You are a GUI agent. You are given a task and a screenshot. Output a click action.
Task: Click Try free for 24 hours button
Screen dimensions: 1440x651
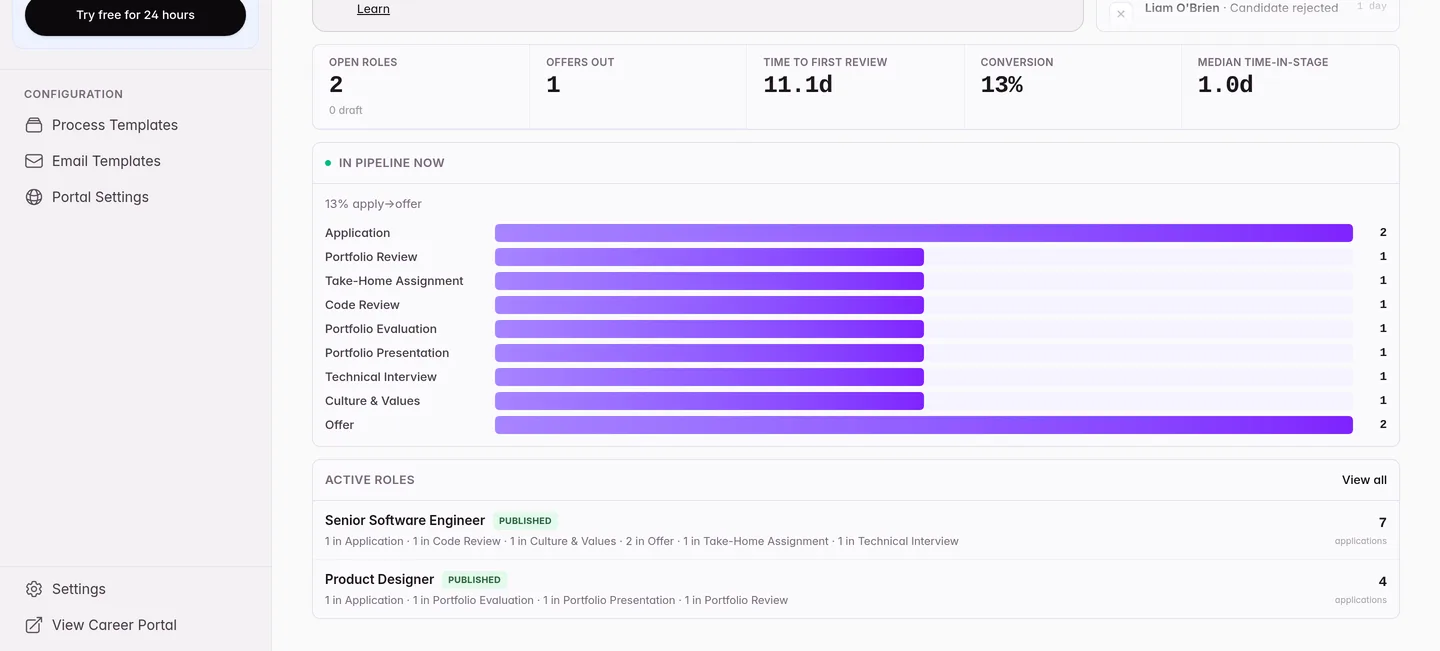135,16
